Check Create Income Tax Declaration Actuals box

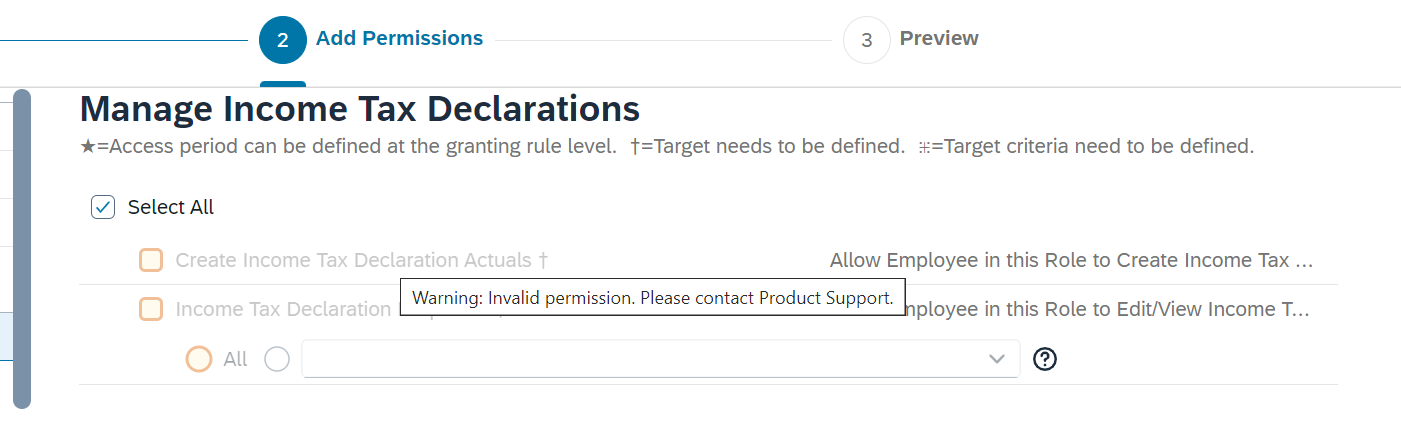[x=151, y=260]
